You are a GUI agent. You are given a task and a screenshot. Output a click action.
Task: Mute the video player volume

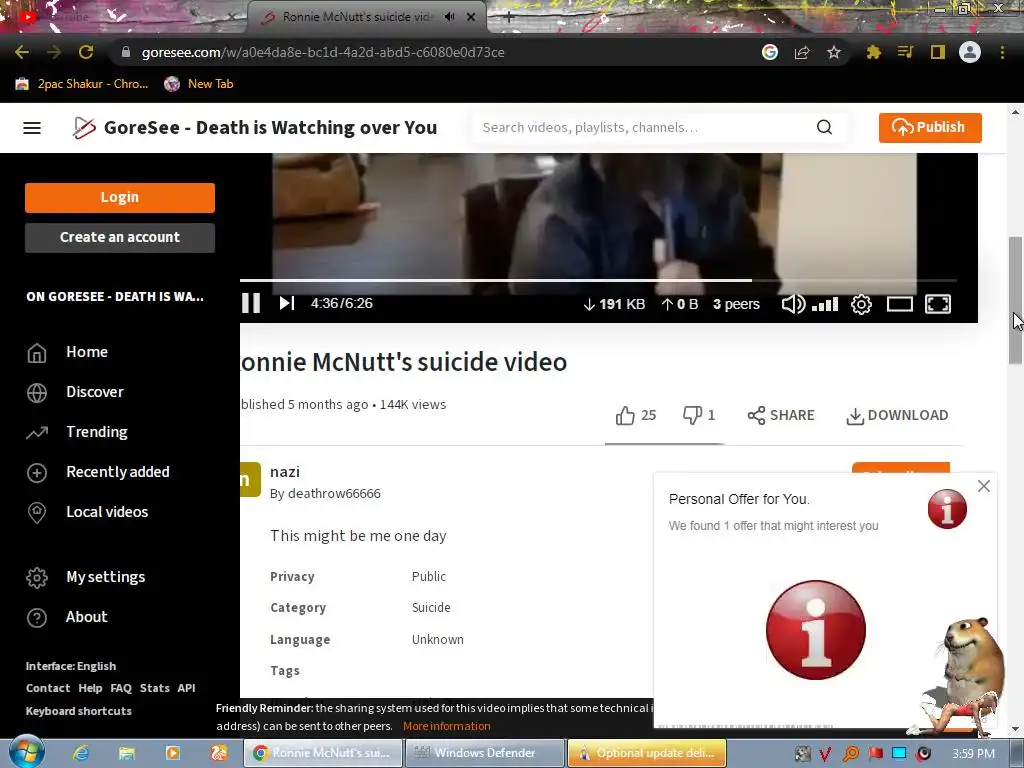click(x=793, y=304)
